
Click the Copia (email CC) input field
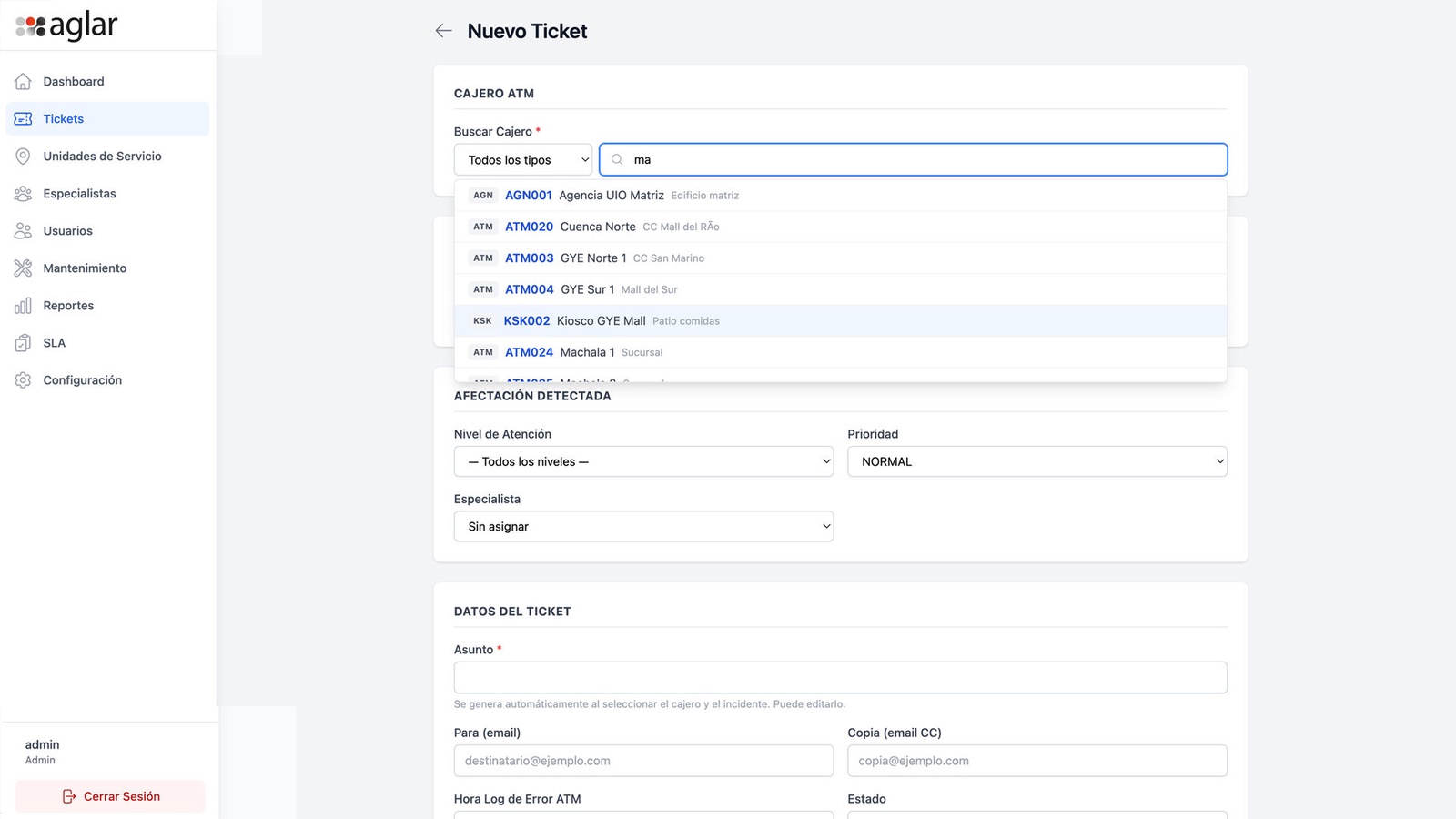[1037, 761]
